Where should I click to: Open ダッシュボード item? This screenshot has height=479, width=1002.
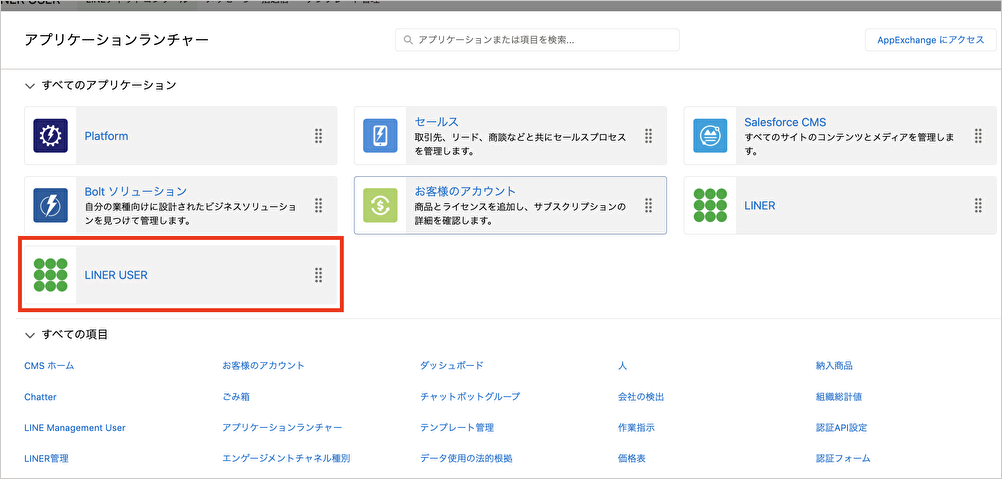(452, 366)
